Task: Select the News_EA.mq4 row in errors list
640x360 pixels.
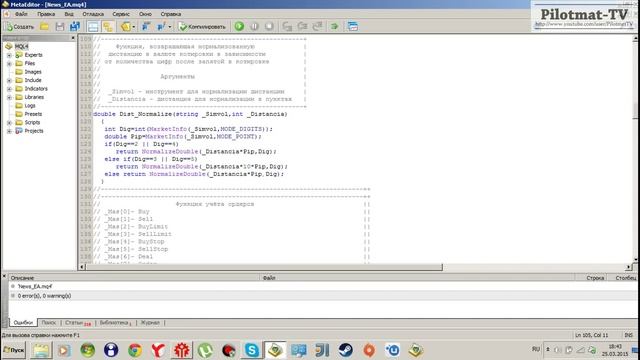Action: (322, 287)
